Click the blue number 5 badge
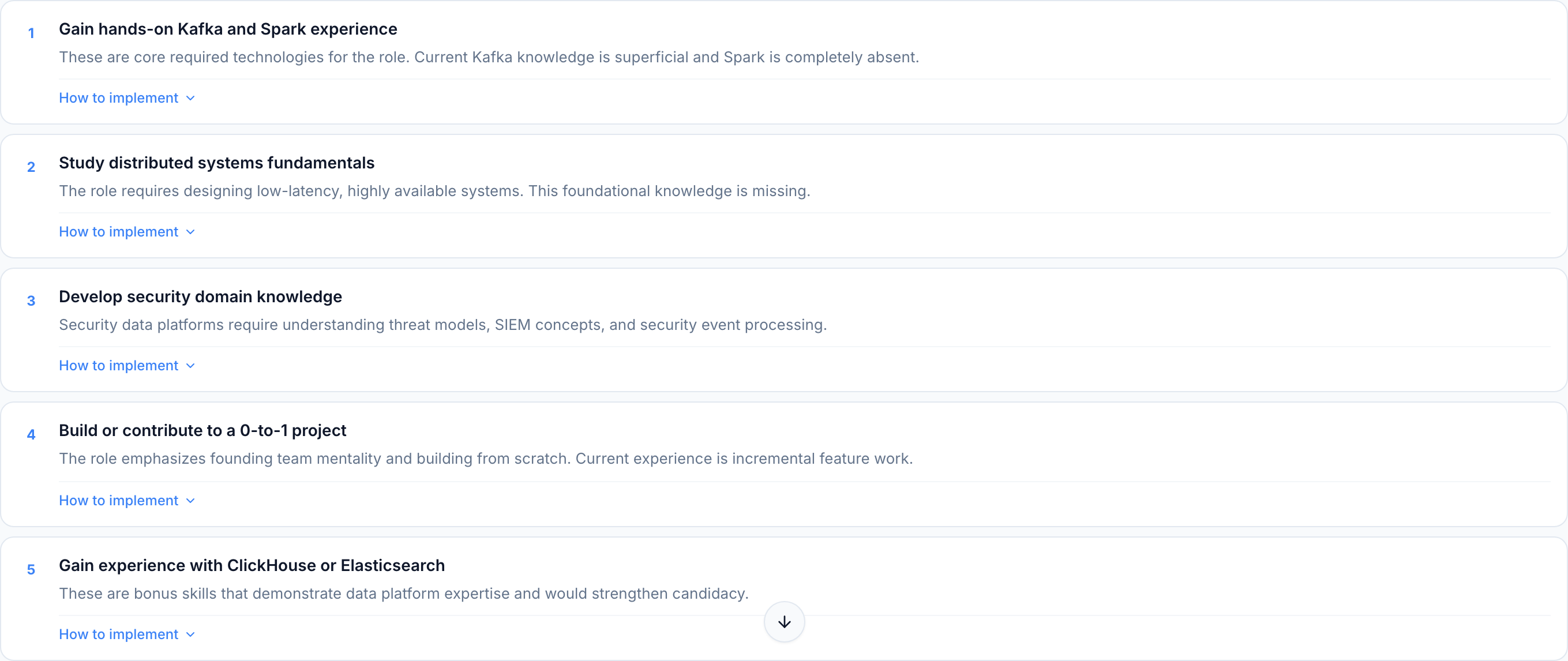Screen dimensions: 1568x661 click(31, 569)
